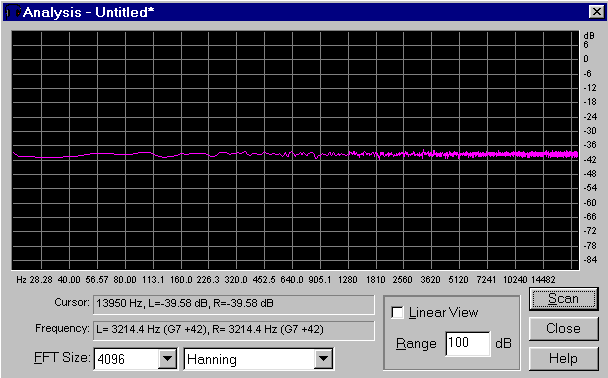Open Help for the analysis window

[x=563, y=358]
